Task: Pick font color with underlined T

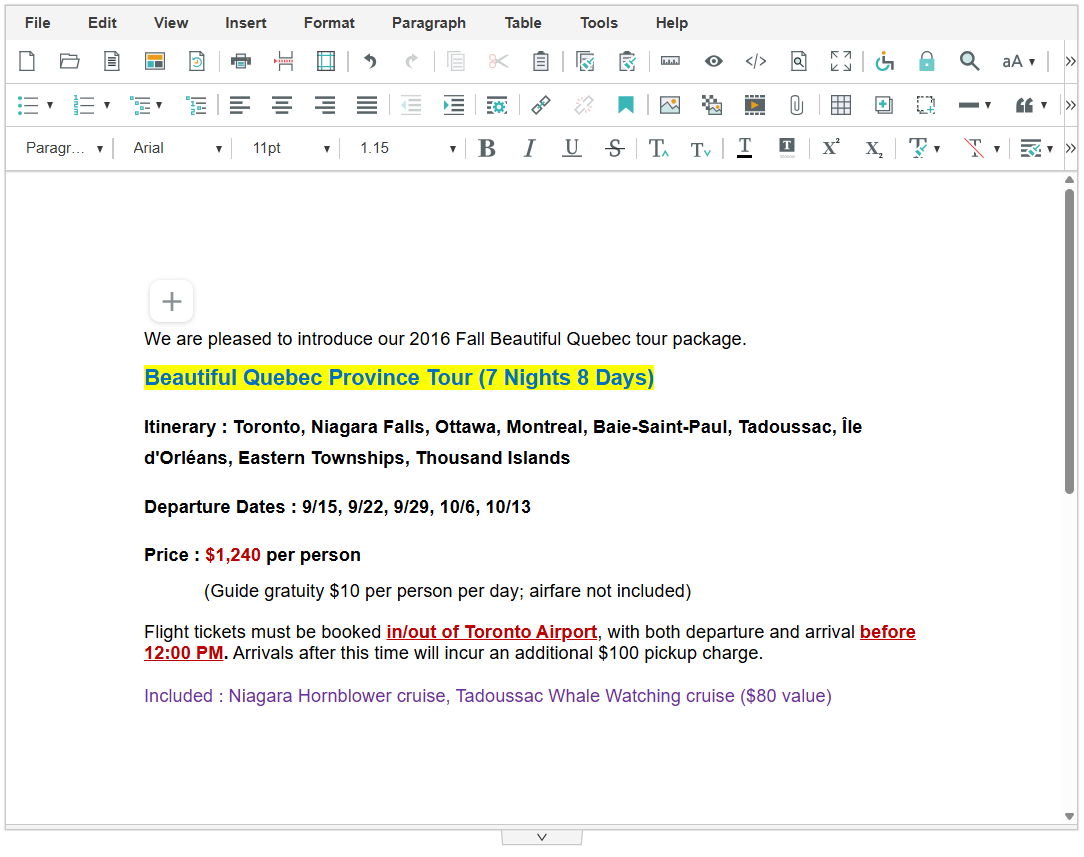Action: (x=745, y=148)
